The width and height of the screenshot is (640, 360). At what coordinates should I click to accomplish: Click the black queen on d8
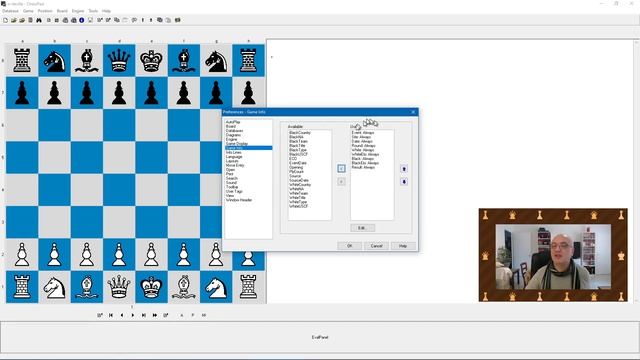click(119, 60)
